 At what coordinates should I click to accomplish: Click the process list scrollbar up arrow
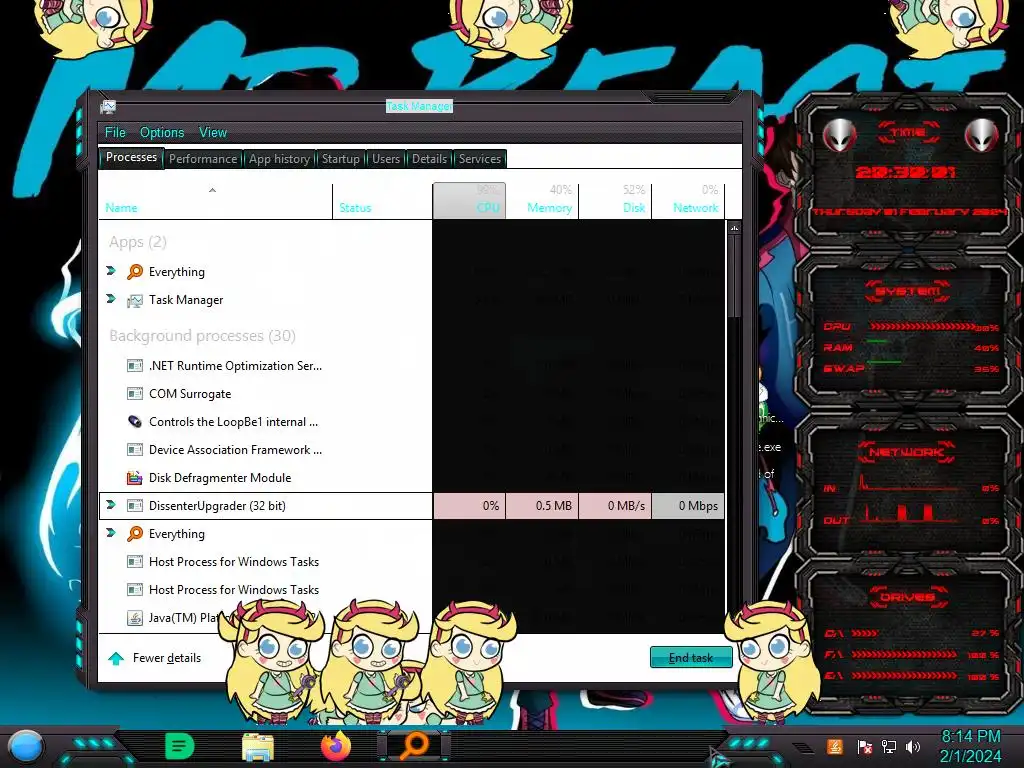(735, 229)
